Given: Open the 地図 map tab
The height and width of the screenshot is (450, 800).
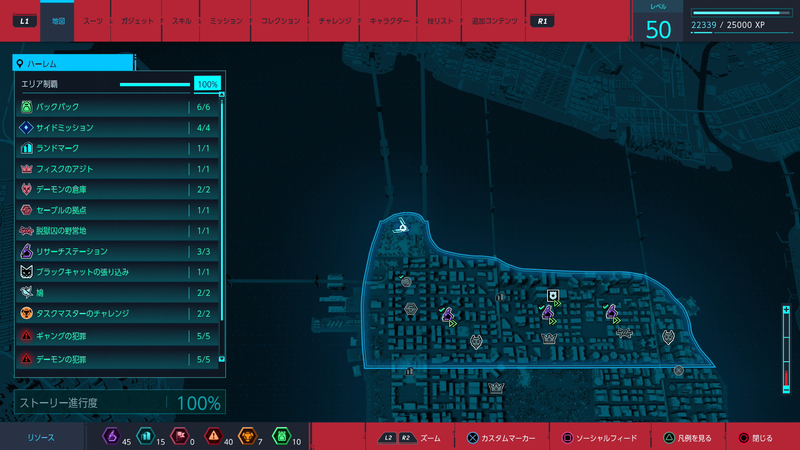Looking at the screenshot, I should [58, 21].
